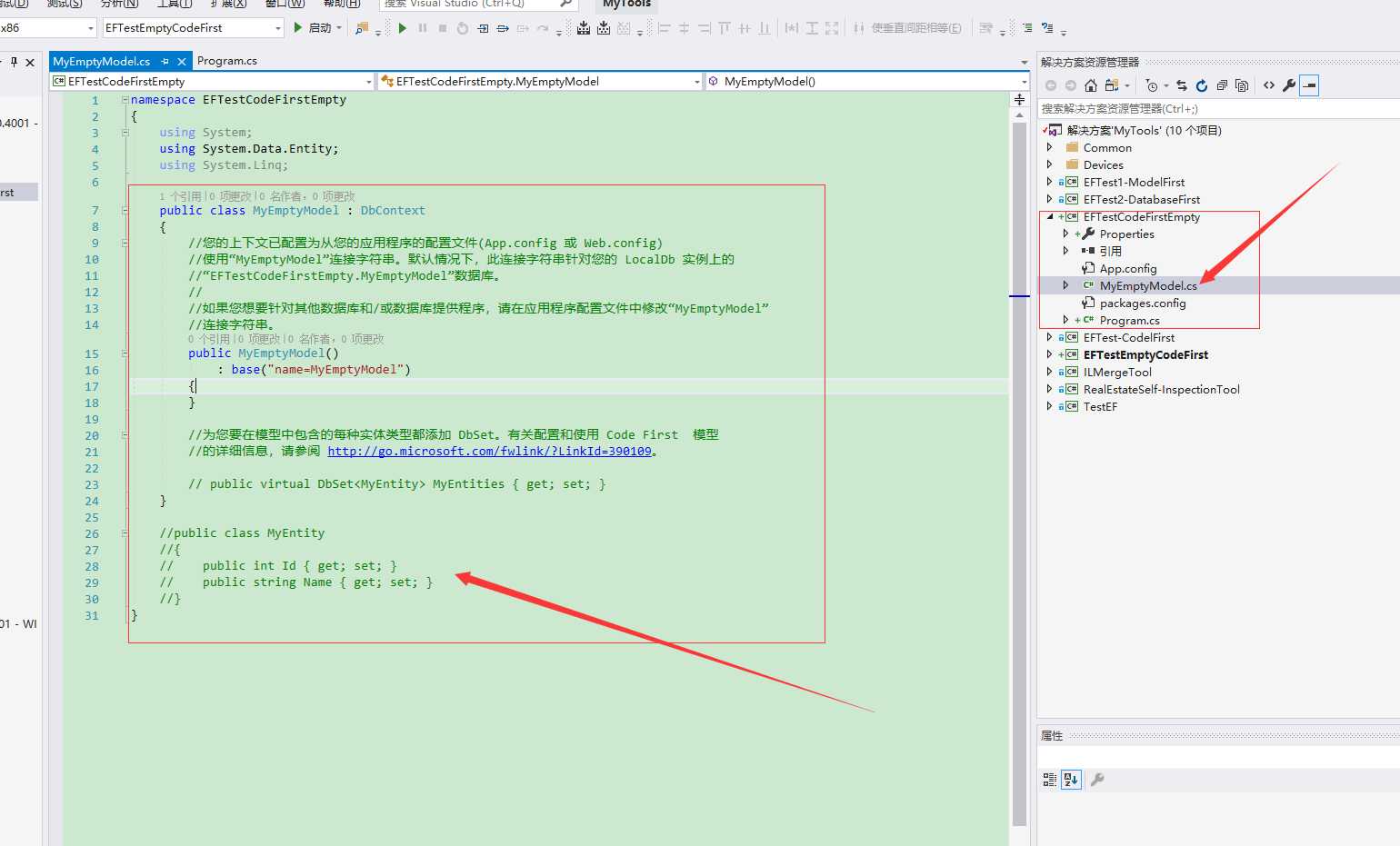Click the editor split-window handle above scrollbar

[x=1019, y=99]
